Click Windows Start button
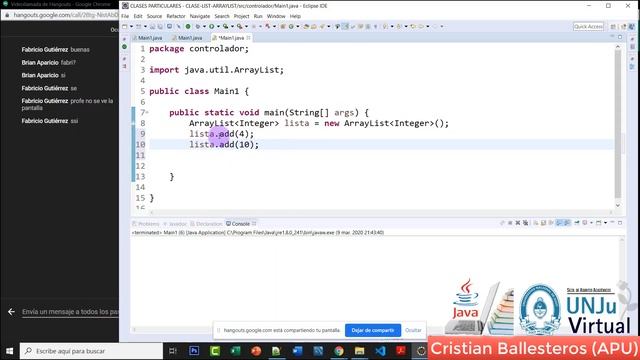Viewport: 640px width, 360px height. pos(9,351)
